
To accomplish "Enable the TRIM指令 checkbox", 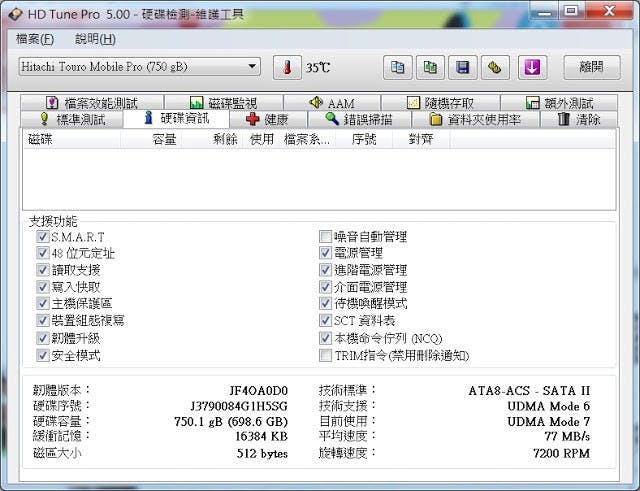I will tap(325, 355).
